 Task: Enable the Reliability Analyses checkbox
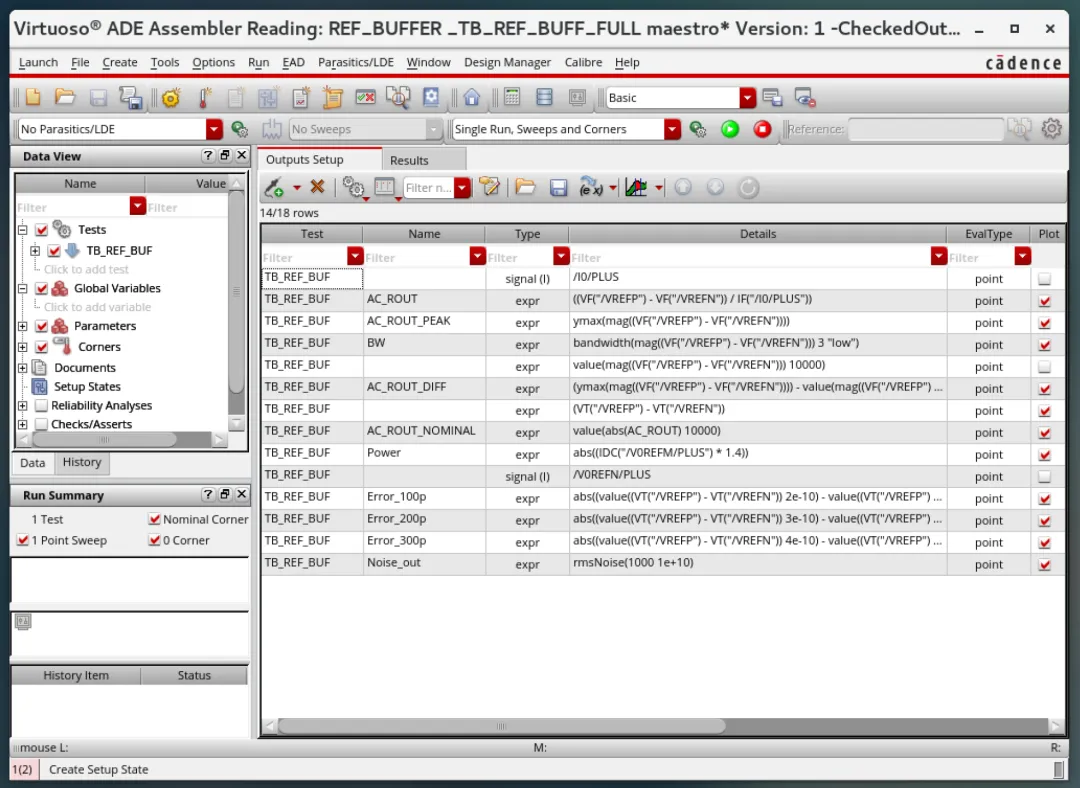(x=41, y=406)
